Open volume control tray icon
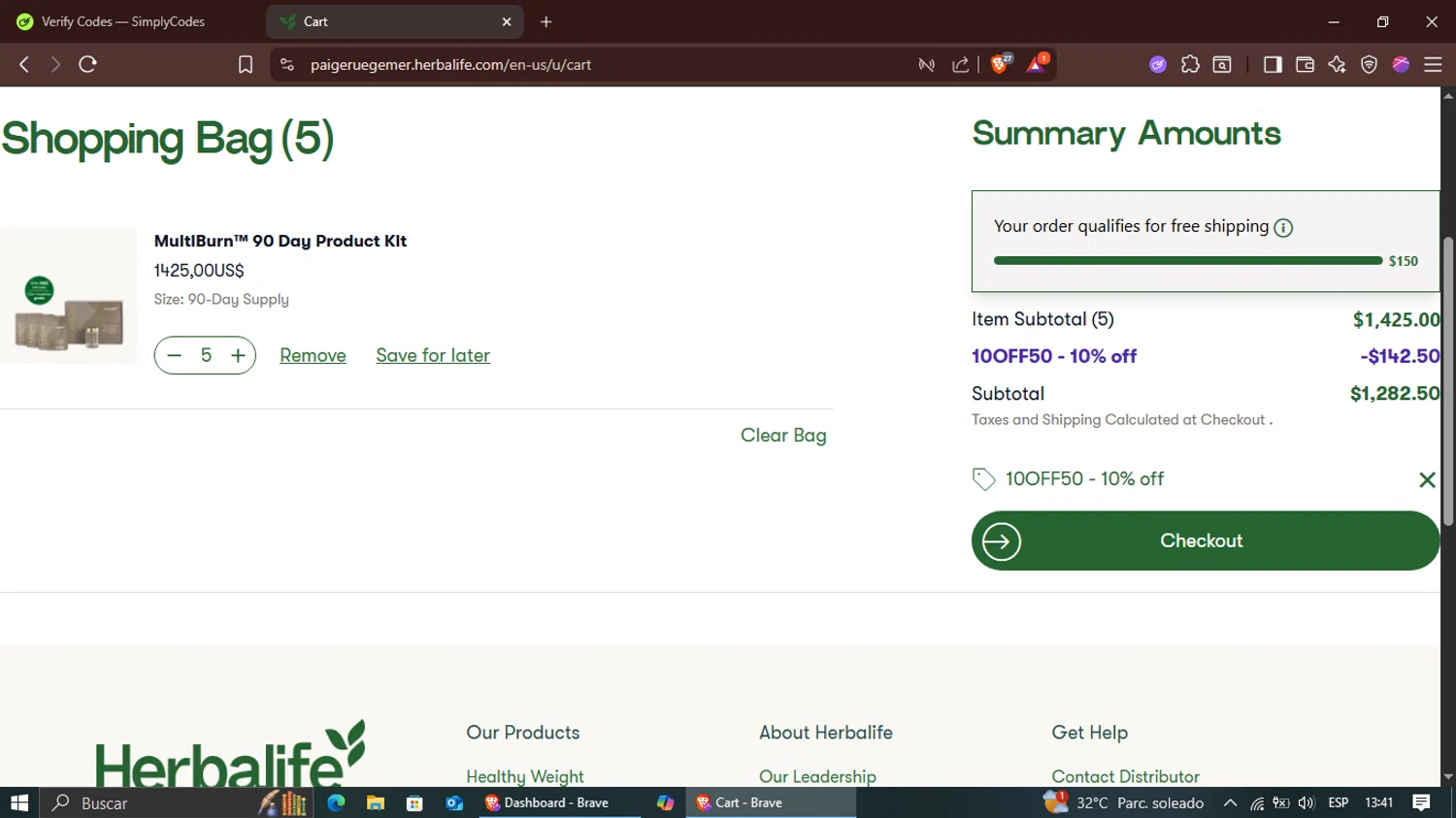1456x818 pixels. tap(1307, 802)
